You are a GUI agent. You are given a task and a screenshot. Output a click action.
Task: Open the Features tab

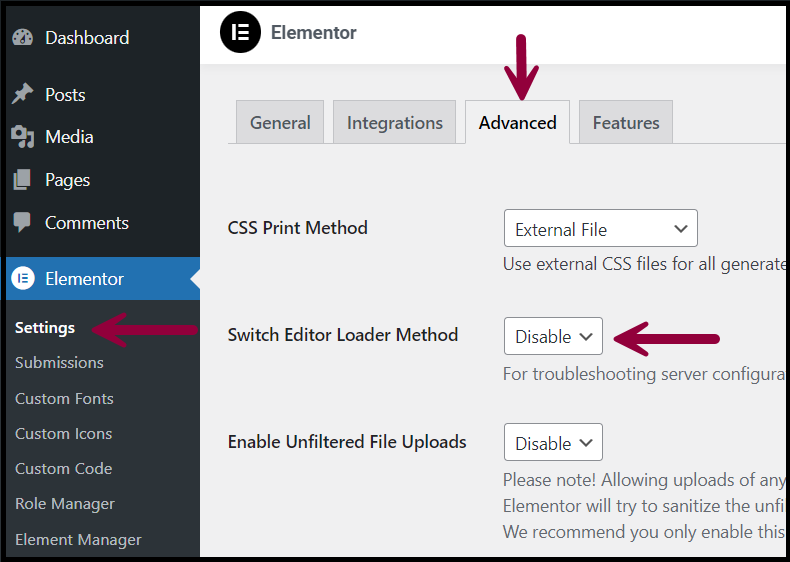[x=626, y=122]
